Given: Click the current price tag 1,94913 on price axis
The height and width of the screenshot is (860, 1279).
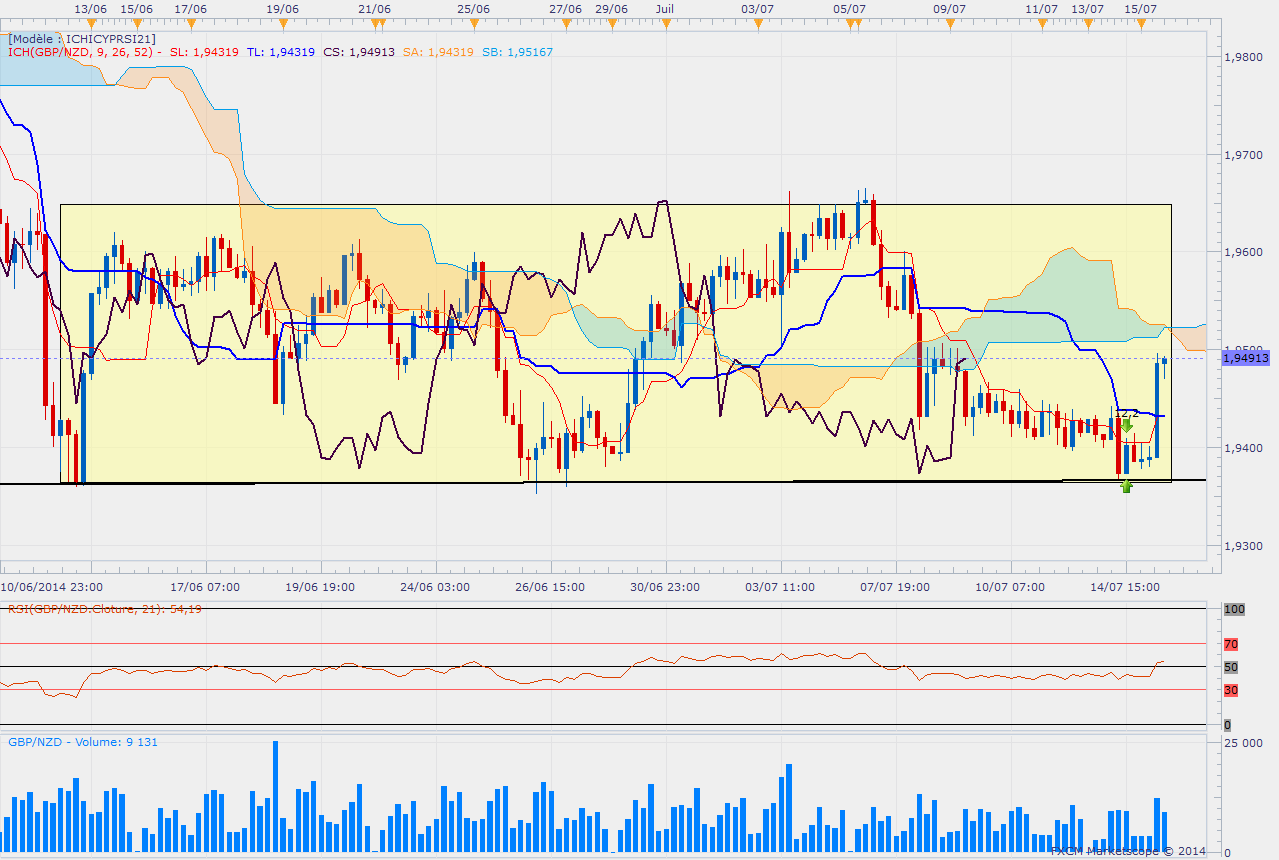Looking at the screenshot, I should coord(1246,358).
